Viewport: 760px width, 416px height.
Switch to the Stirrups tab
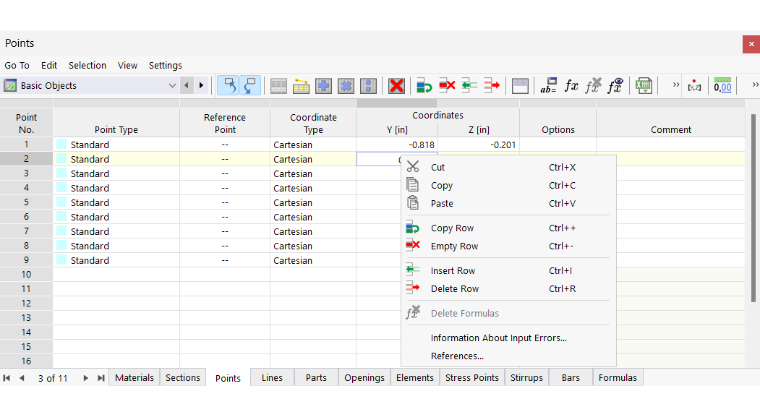(x=526, y=378)
